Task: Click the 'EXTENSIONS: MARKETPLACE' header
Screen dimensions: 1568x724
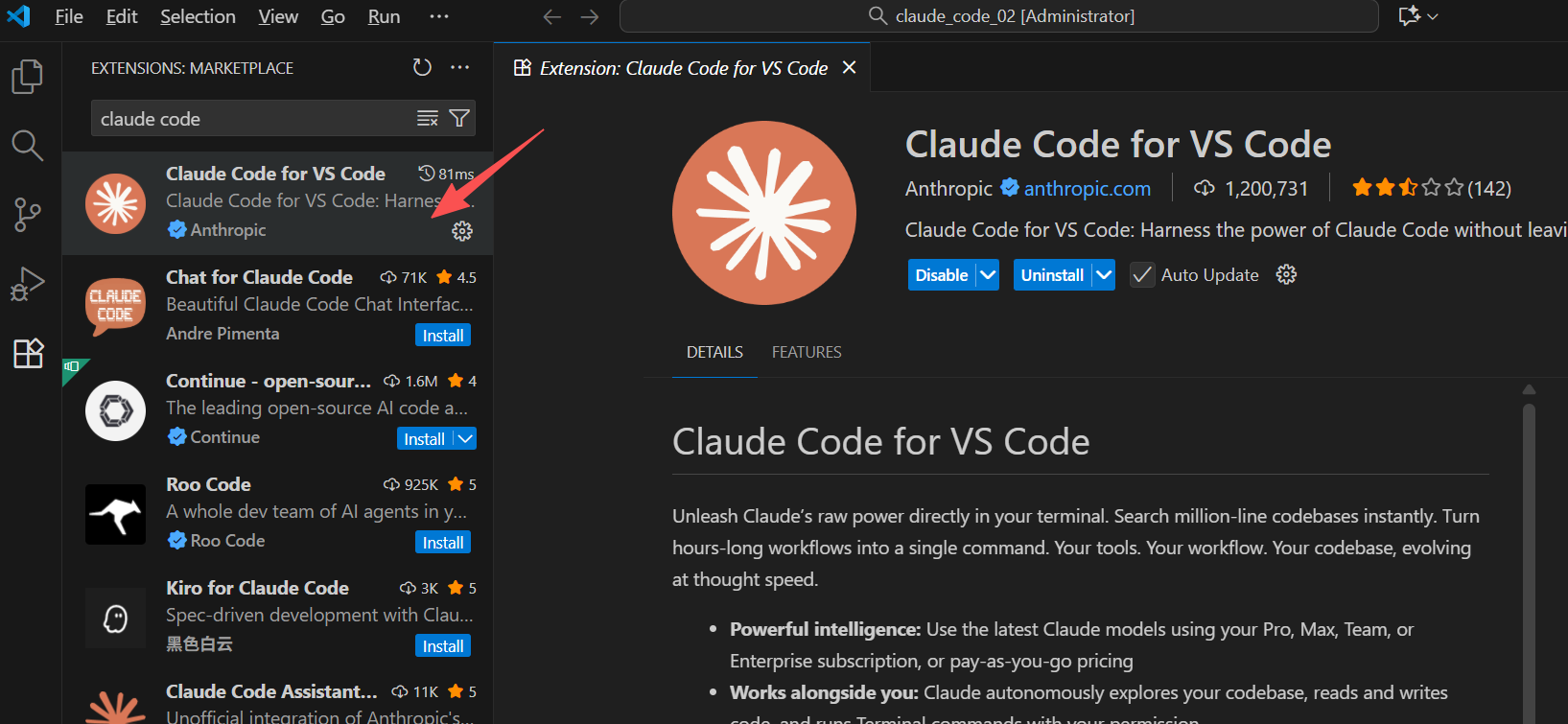Action: (x=192, y=68)
